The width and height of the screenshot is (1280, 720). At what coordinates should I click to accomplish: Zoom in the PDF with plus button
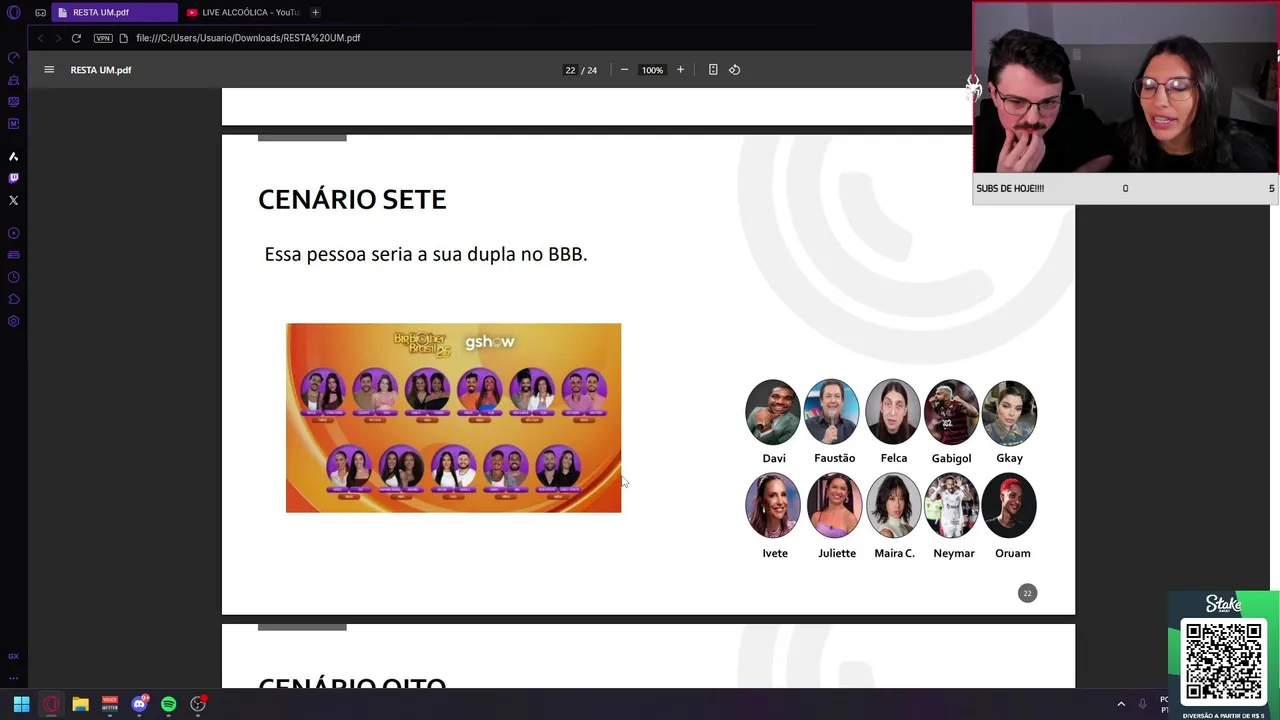point(680,70)
